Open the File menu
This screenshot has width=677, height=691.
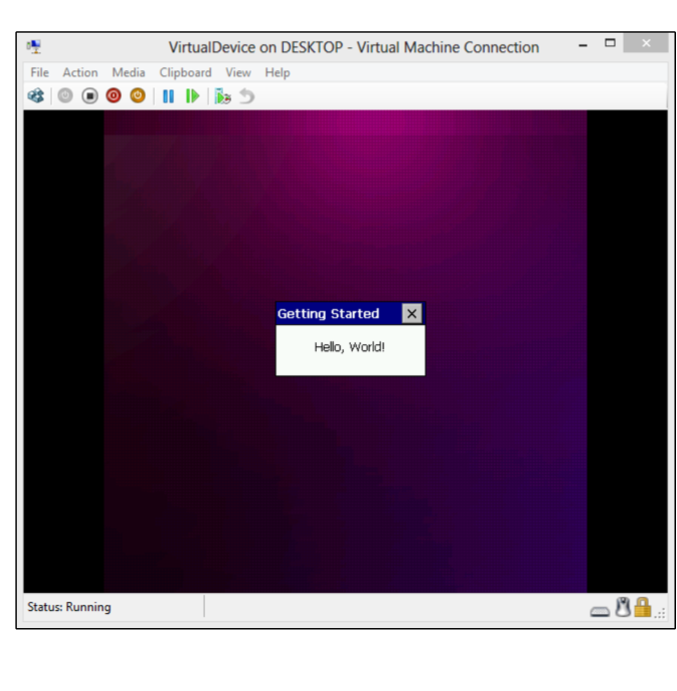39,72
